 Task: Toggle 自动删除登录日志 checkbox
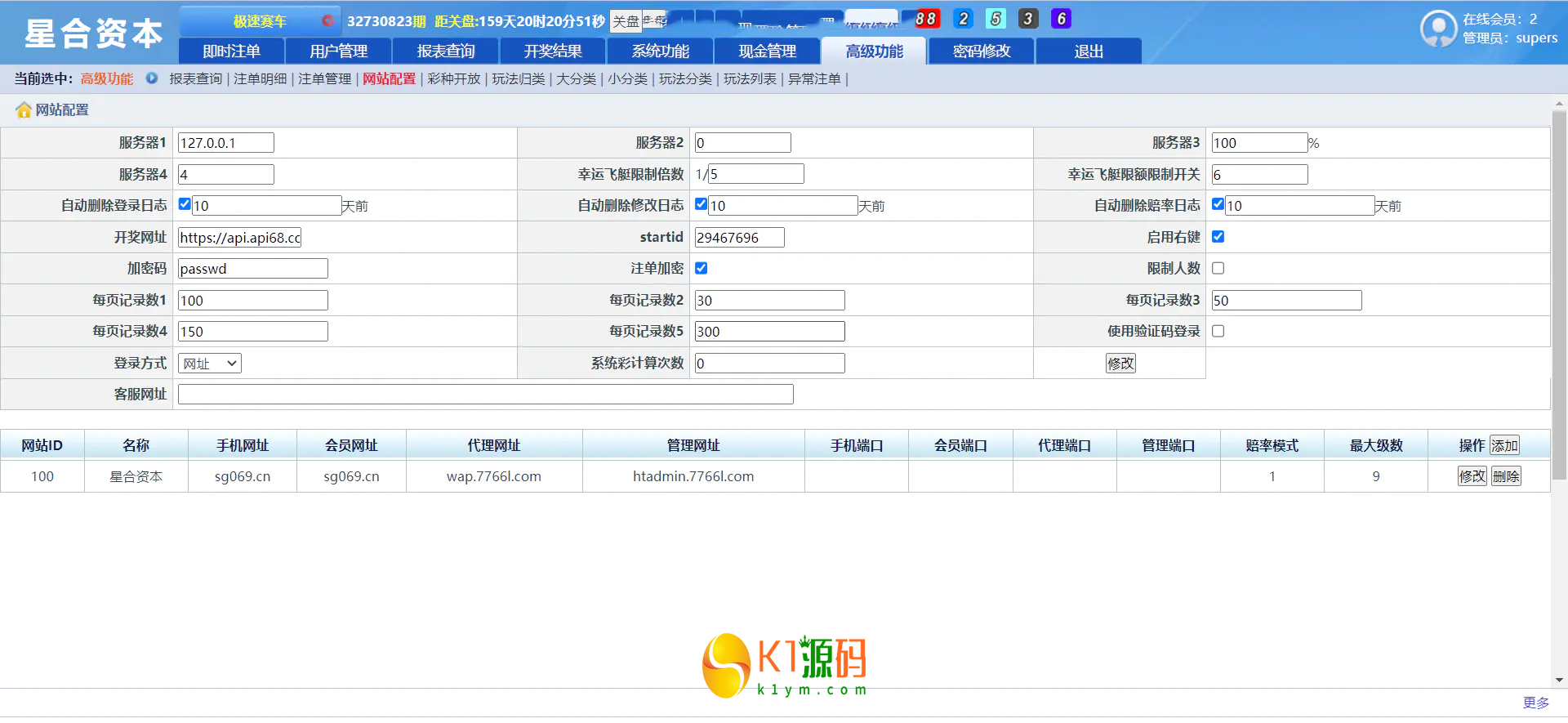pyautogui.click(x=185, y=204)
